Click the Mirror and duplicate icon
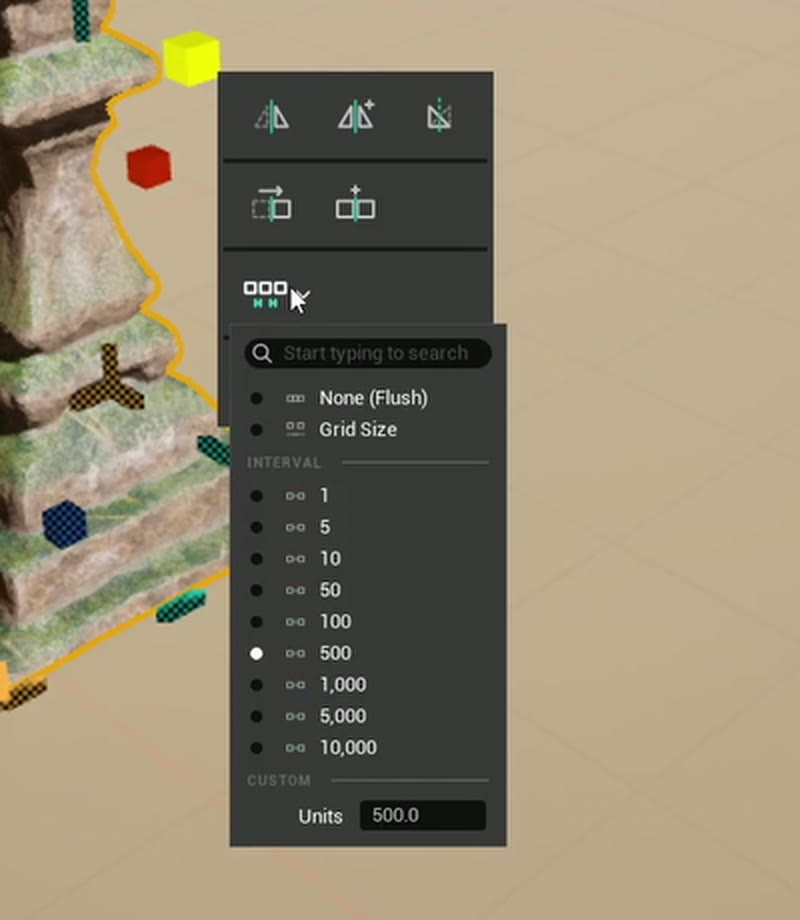The width and height of the screenshot is (800, 920). point(356,116)
